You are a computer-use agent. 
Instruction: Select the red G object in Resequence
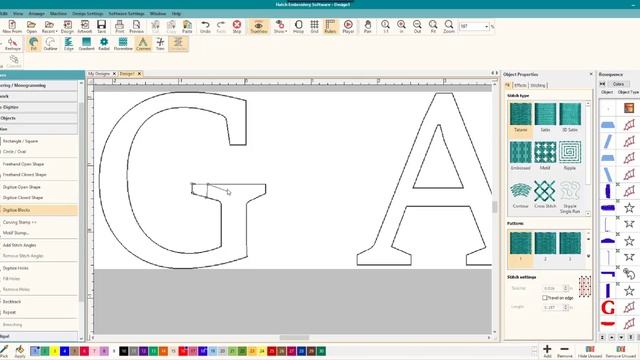click(x=608, y=307)
